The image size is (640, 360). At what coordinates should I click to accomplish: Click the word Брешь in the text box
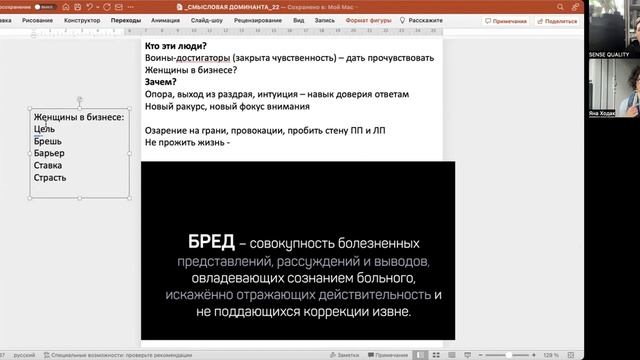pos(48,141)
